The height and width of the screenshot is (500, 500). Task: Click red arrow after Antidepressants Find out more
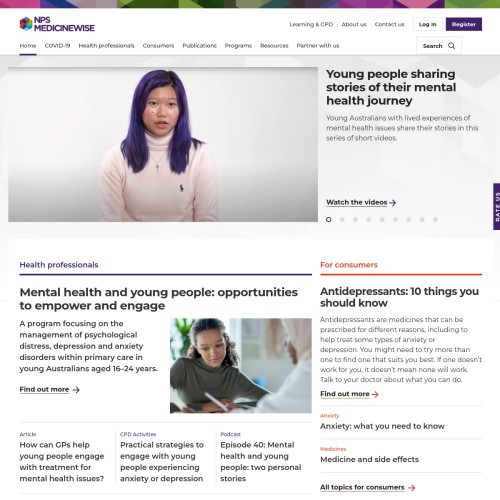pos(375,394)
